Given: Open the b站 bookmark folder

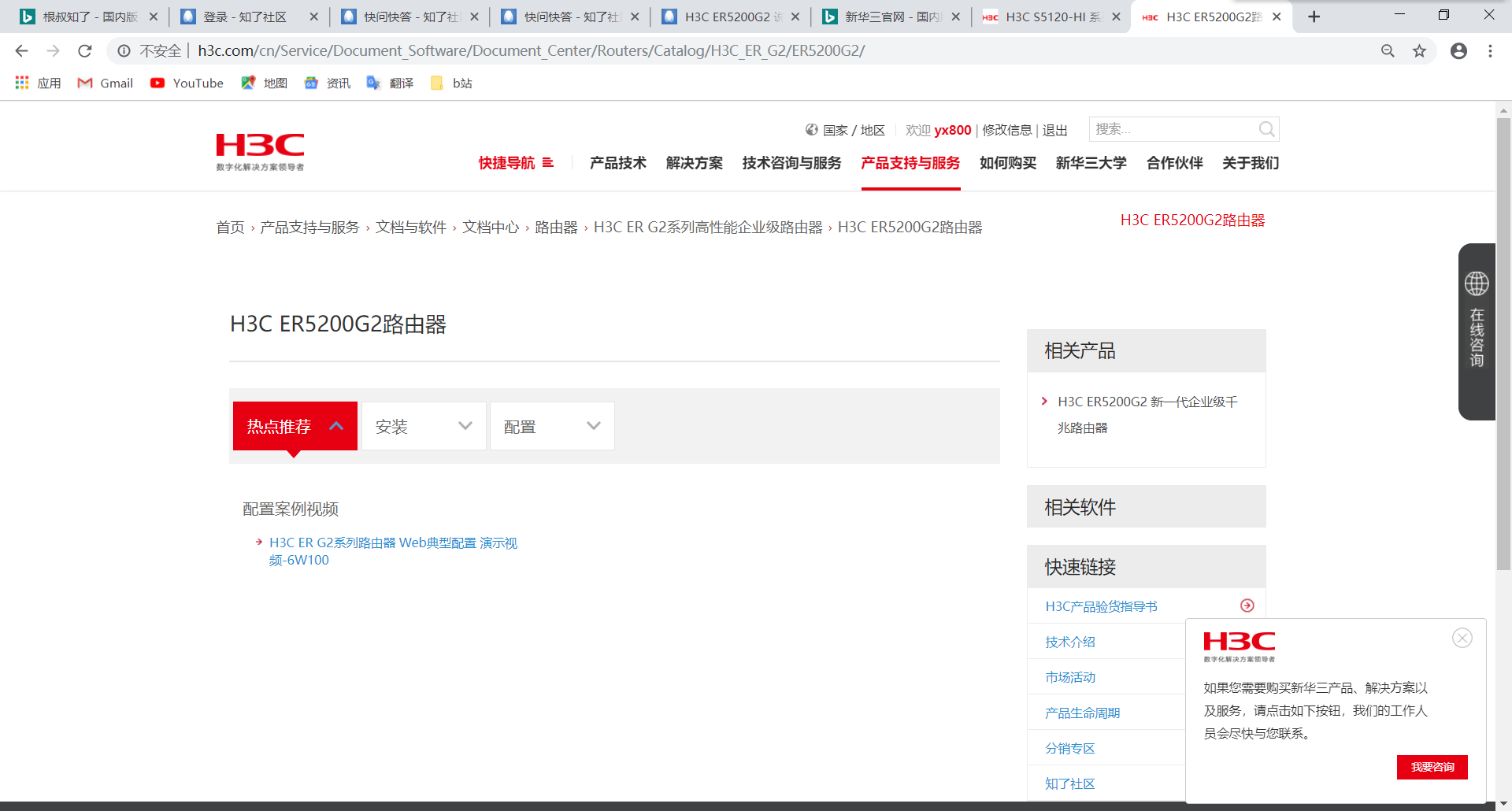Looking at the screenshot, I should [x=451, y=83].
